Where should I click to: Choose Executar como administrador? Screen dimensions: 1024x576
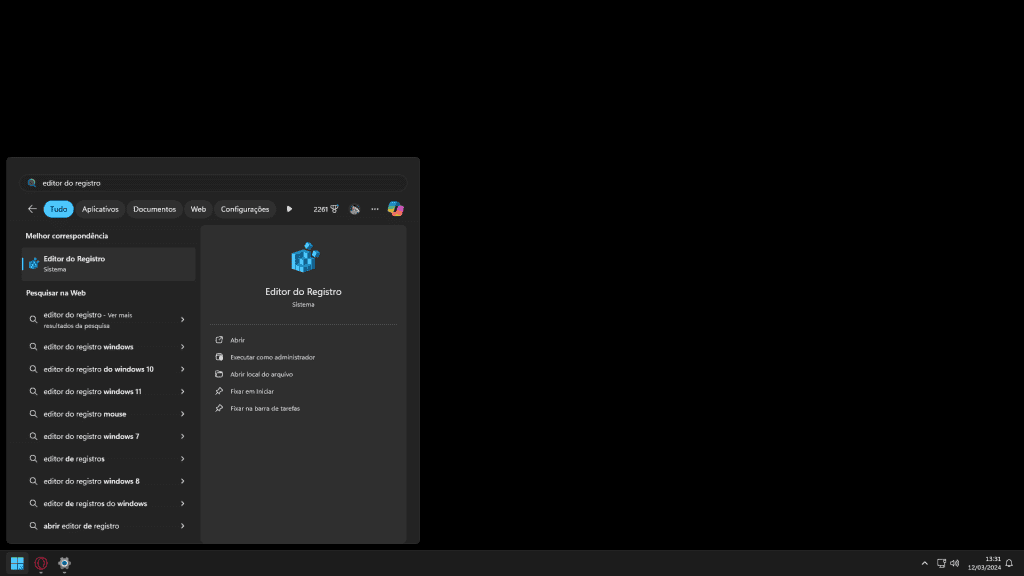[x=272, y=357]
